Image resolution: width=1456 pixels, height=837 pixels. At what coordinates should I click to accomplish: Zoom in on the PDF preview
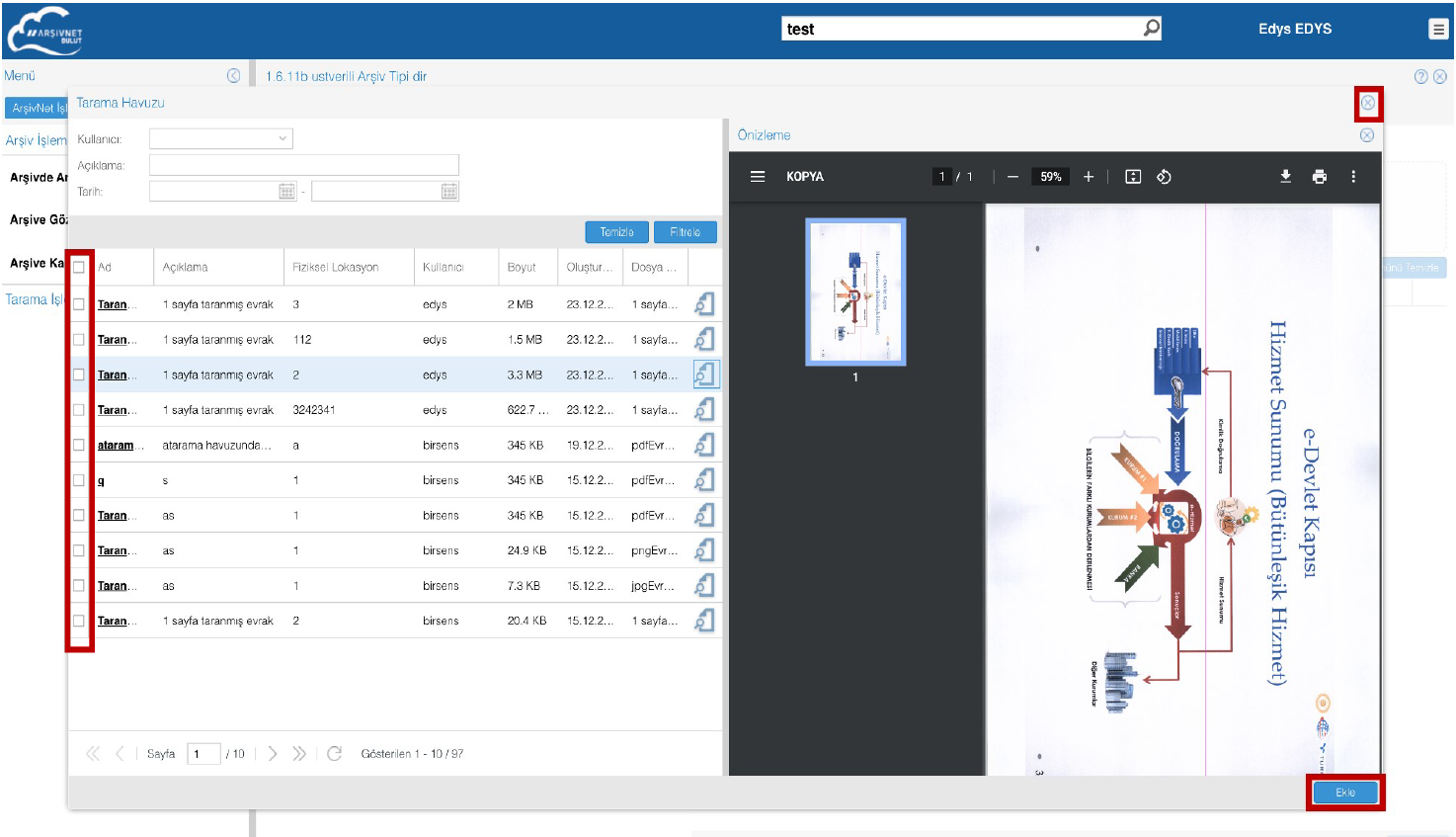tap(1089, 177)
